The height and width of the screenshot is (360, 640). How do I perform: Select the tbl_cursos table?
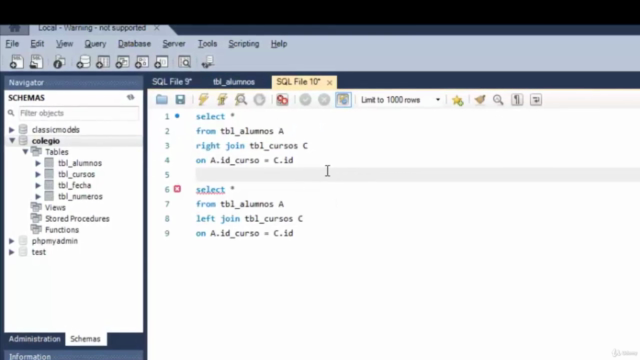[x=76, y=174]
